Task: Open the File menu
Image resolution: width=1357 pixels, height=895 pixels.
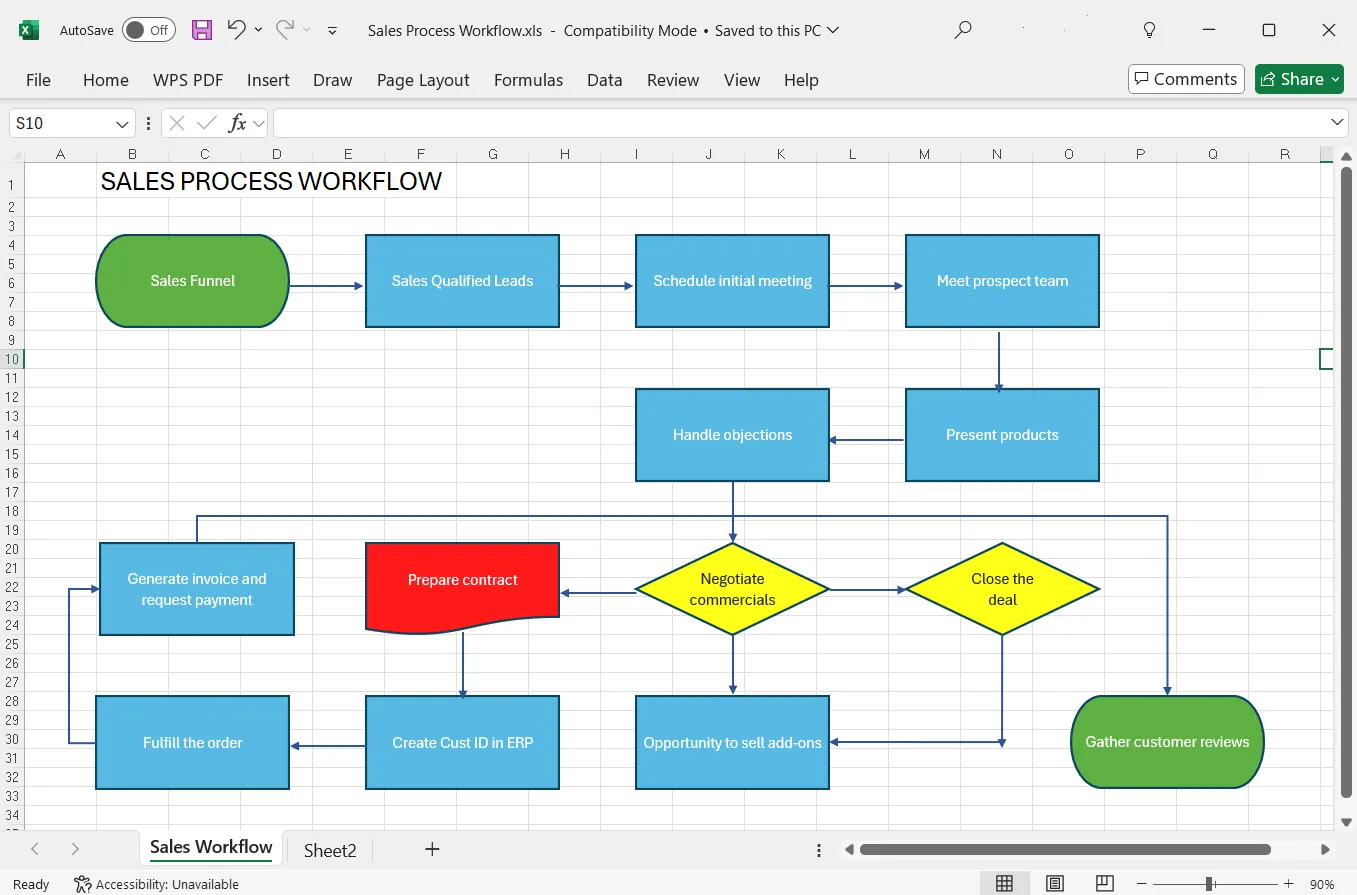Action: point(38,80)
